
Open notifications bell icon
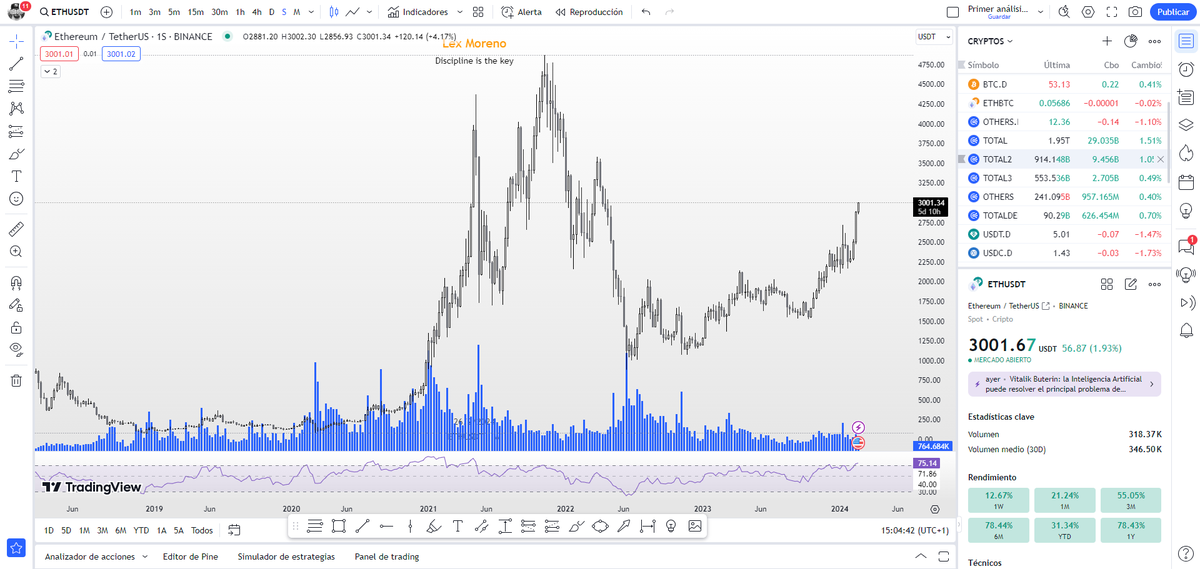coord(1186,330)
